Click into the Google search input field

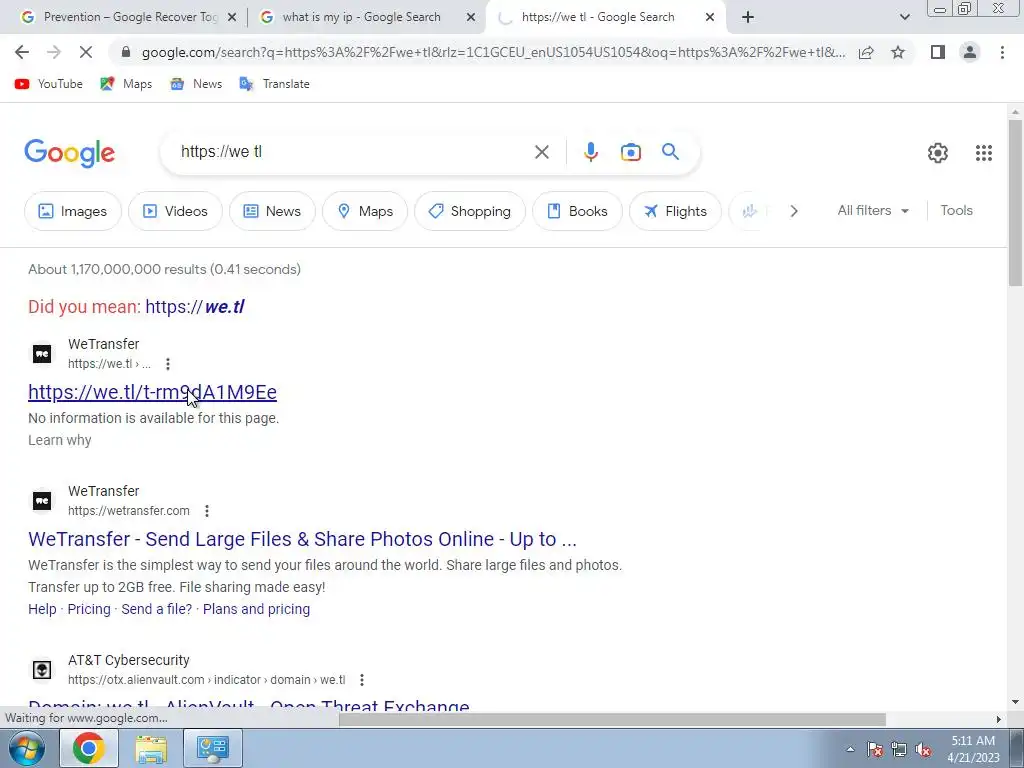[x=353, y=152]
